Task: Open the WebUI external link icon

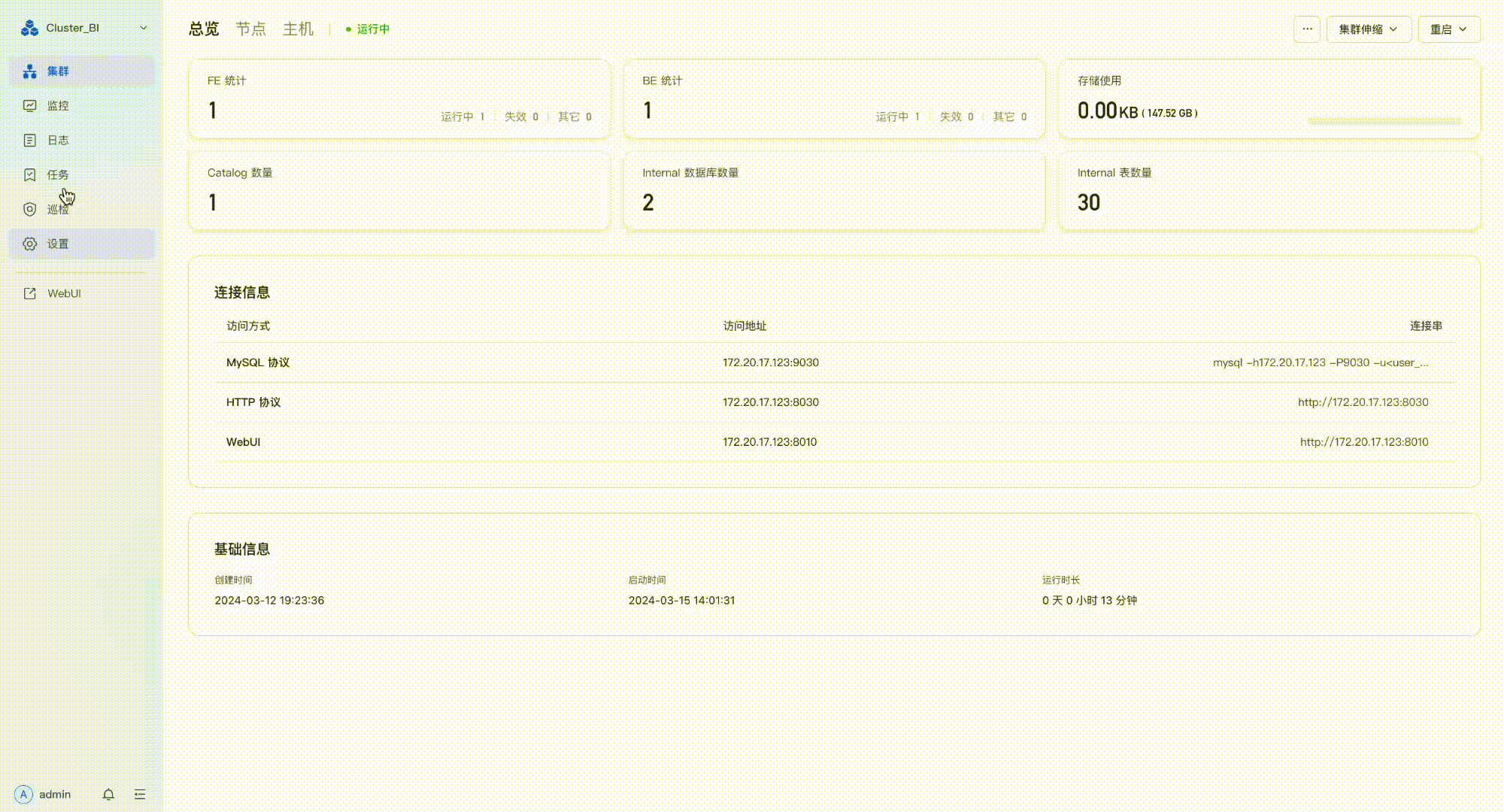Action: [x=30, y=294]
